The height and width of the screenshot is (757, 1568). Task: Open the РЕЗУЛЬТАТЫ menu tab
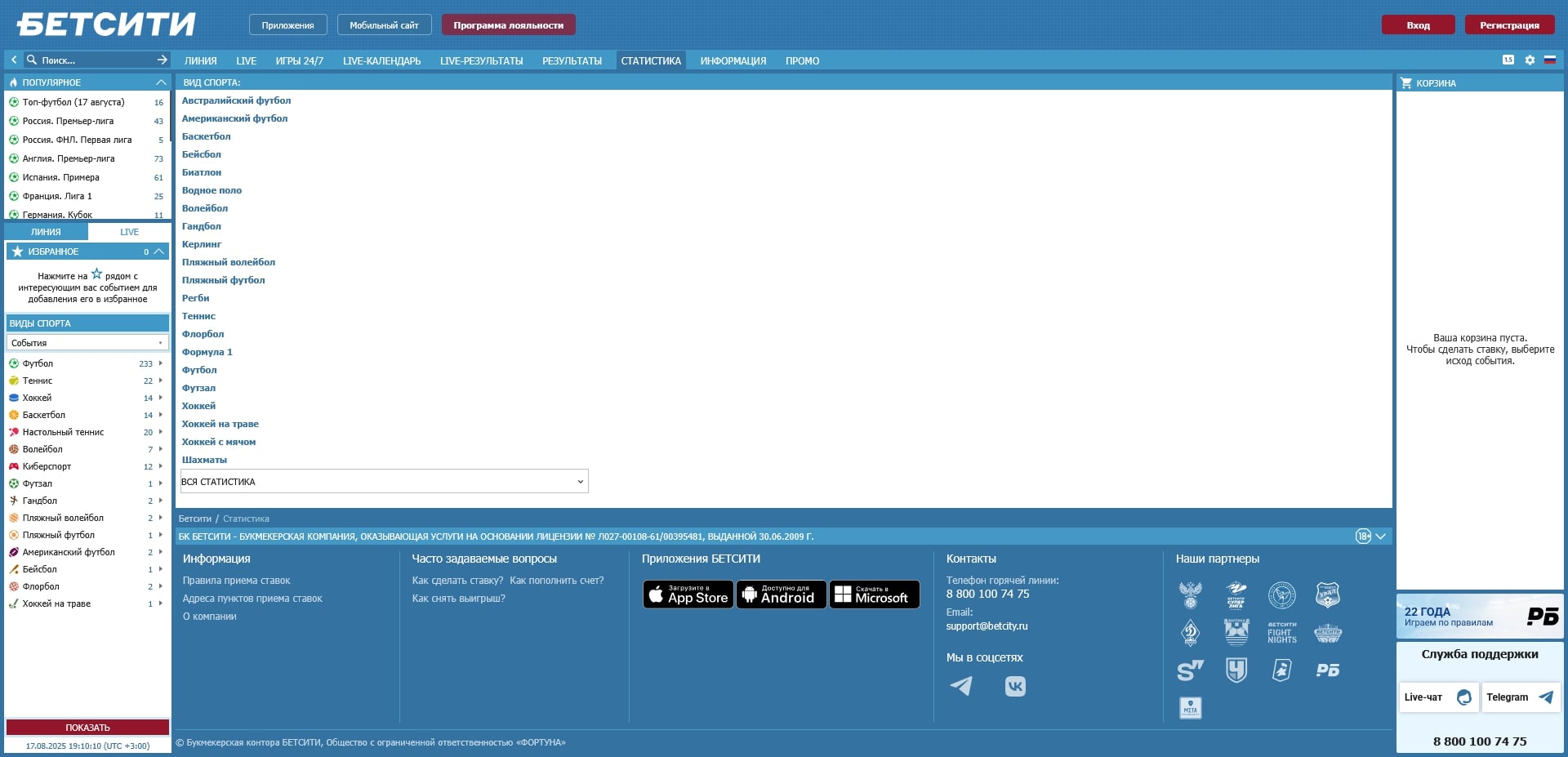tap(572, 61)
